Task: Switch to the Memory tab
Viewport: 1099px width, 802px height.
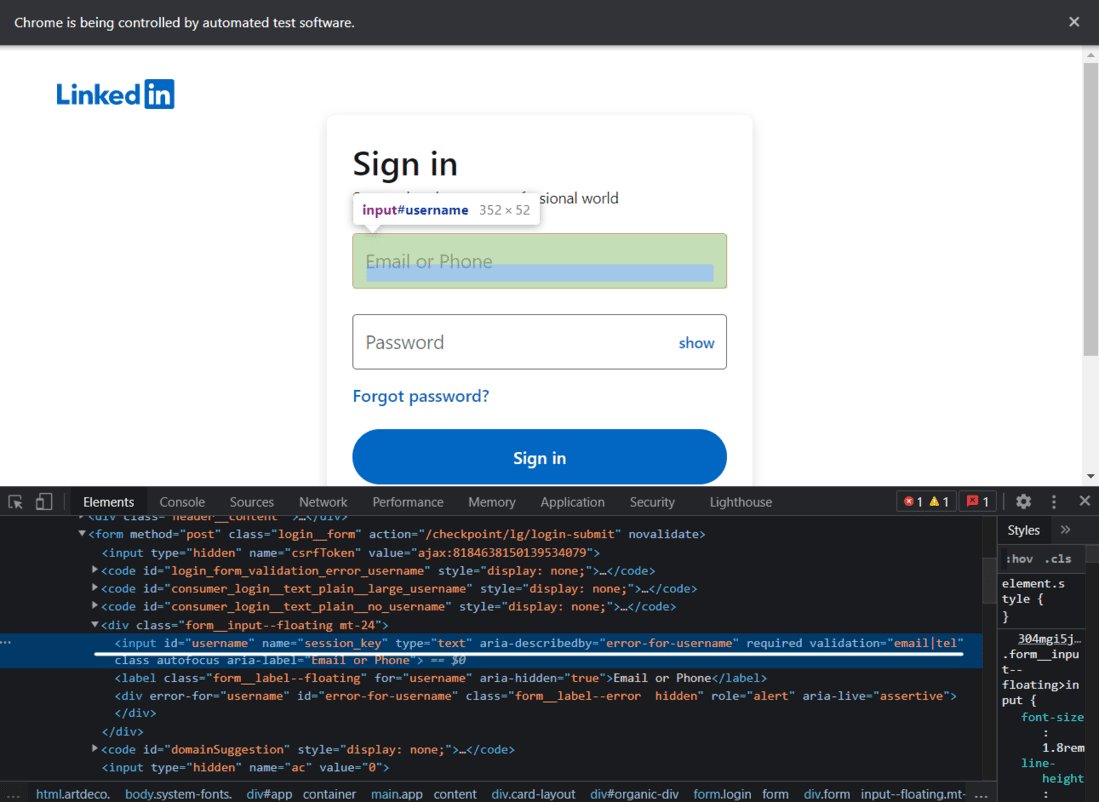Action: 491,502
